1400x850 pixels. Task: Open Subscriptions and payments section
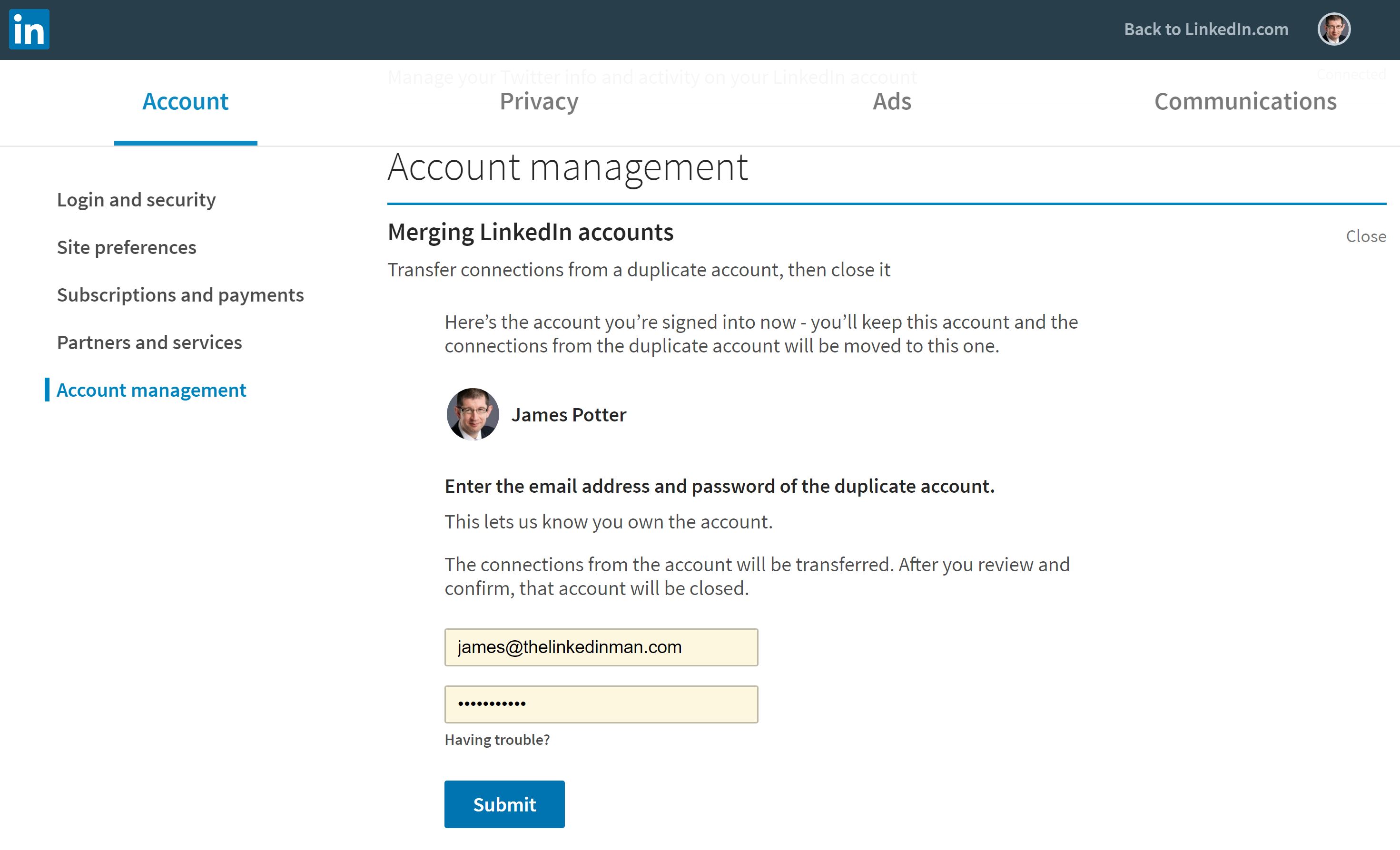tap(181, 295)
